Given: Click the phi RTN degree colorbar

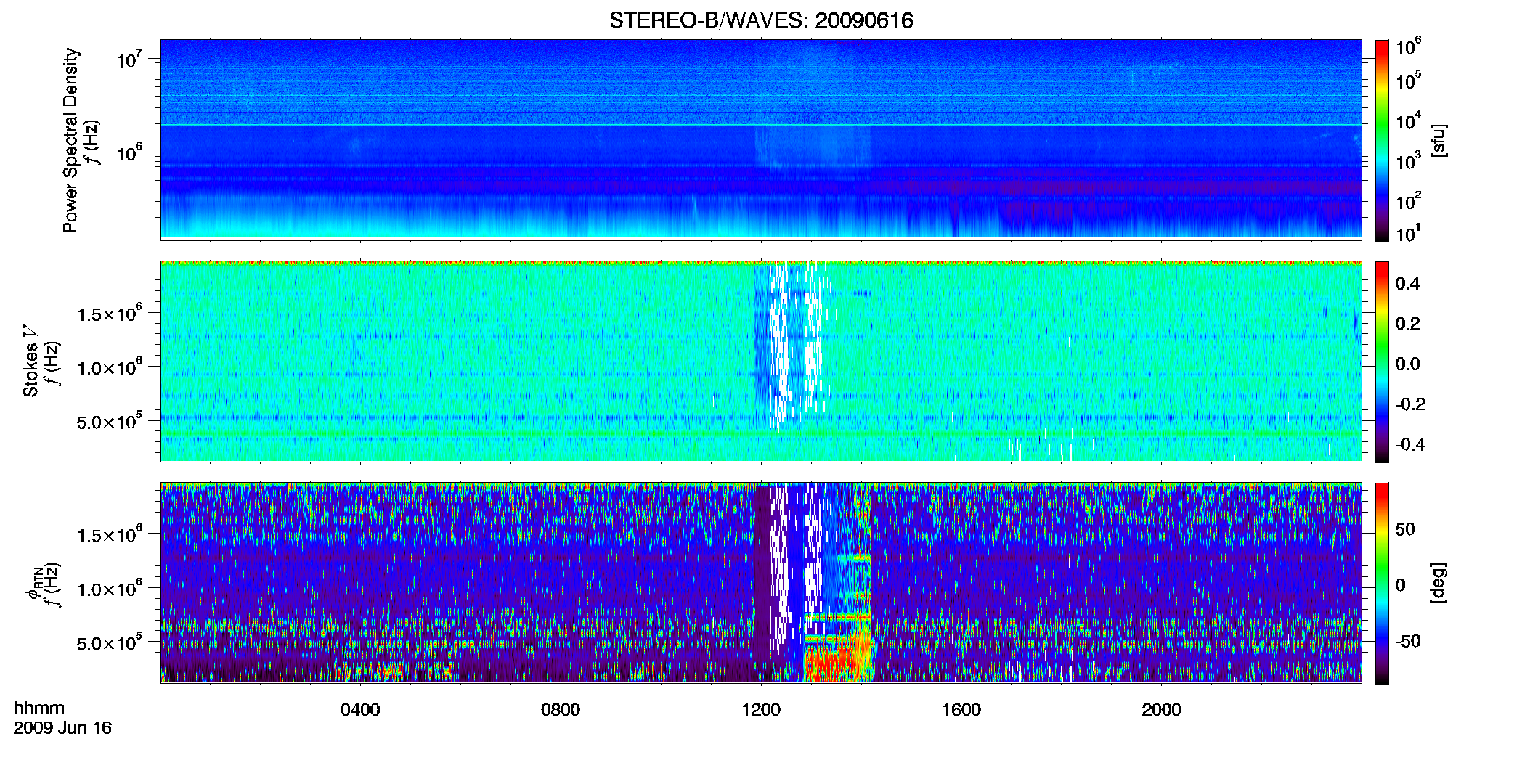Looking at the screenshot, I should pyautogui.click(x=1382, y=583).
